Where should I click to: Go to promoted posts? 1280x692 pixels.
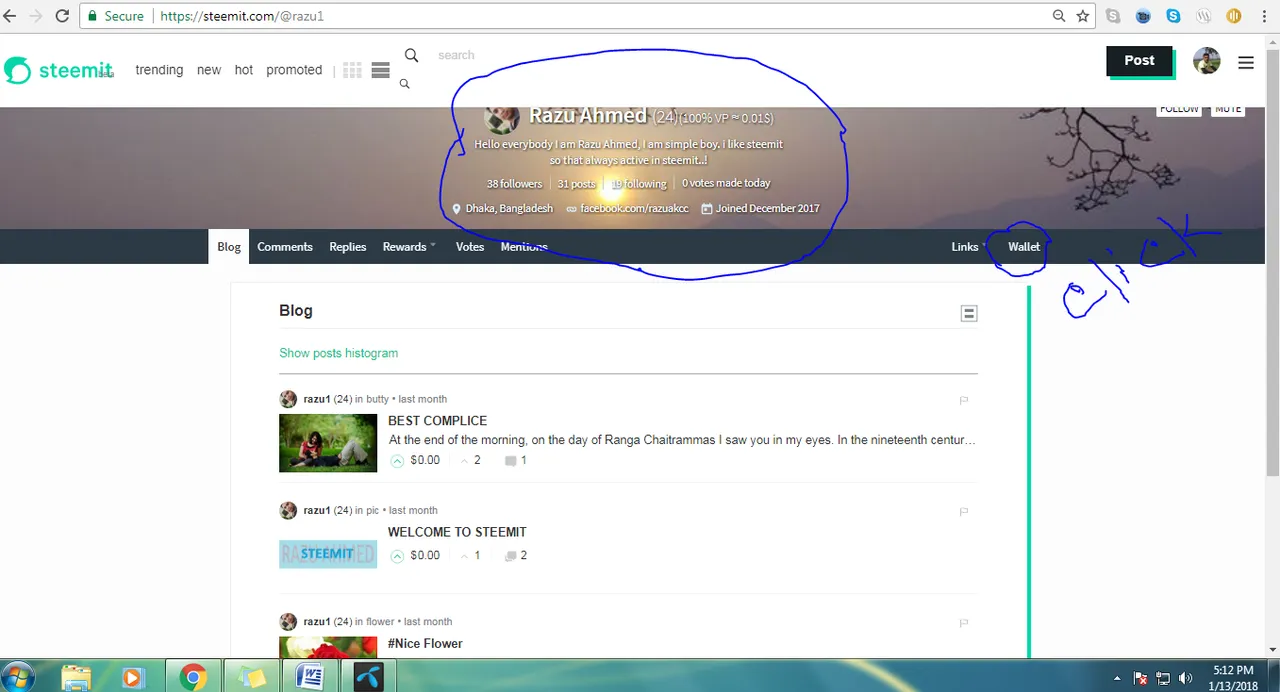pyautogui.click(x=294, y=70)
